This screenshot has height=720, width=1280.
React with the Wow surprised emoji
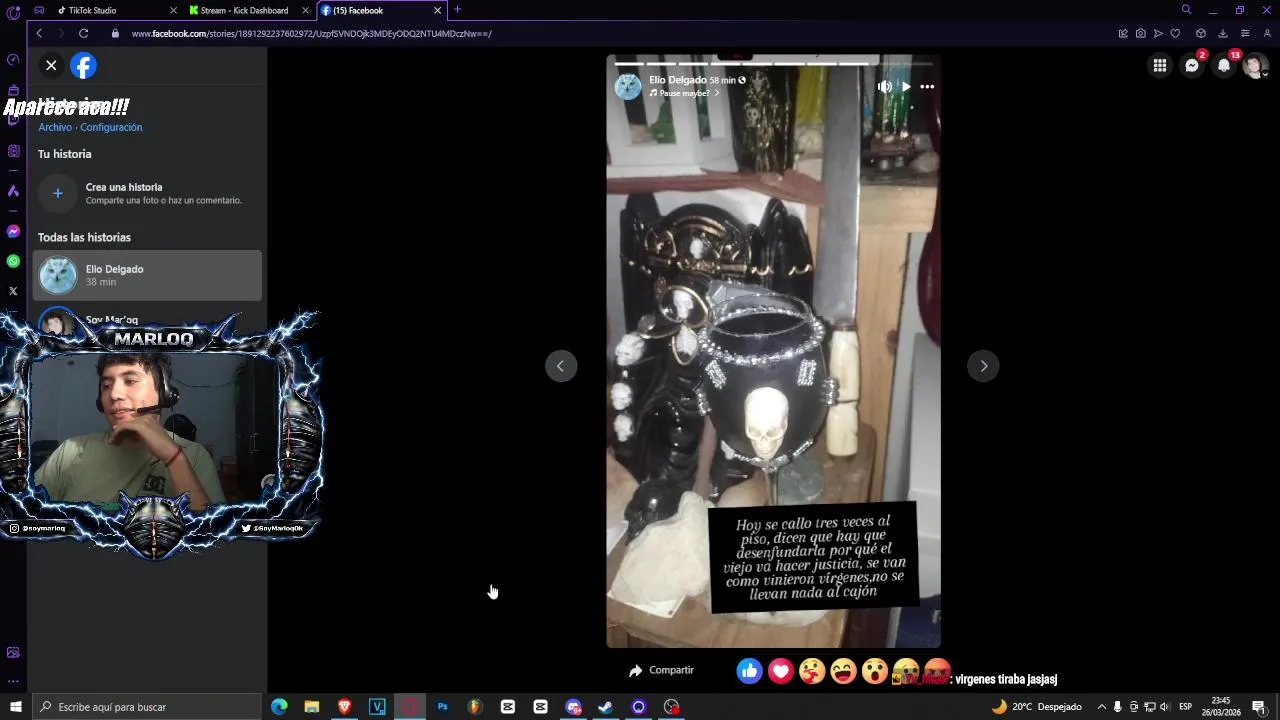(x=875, y=671)
